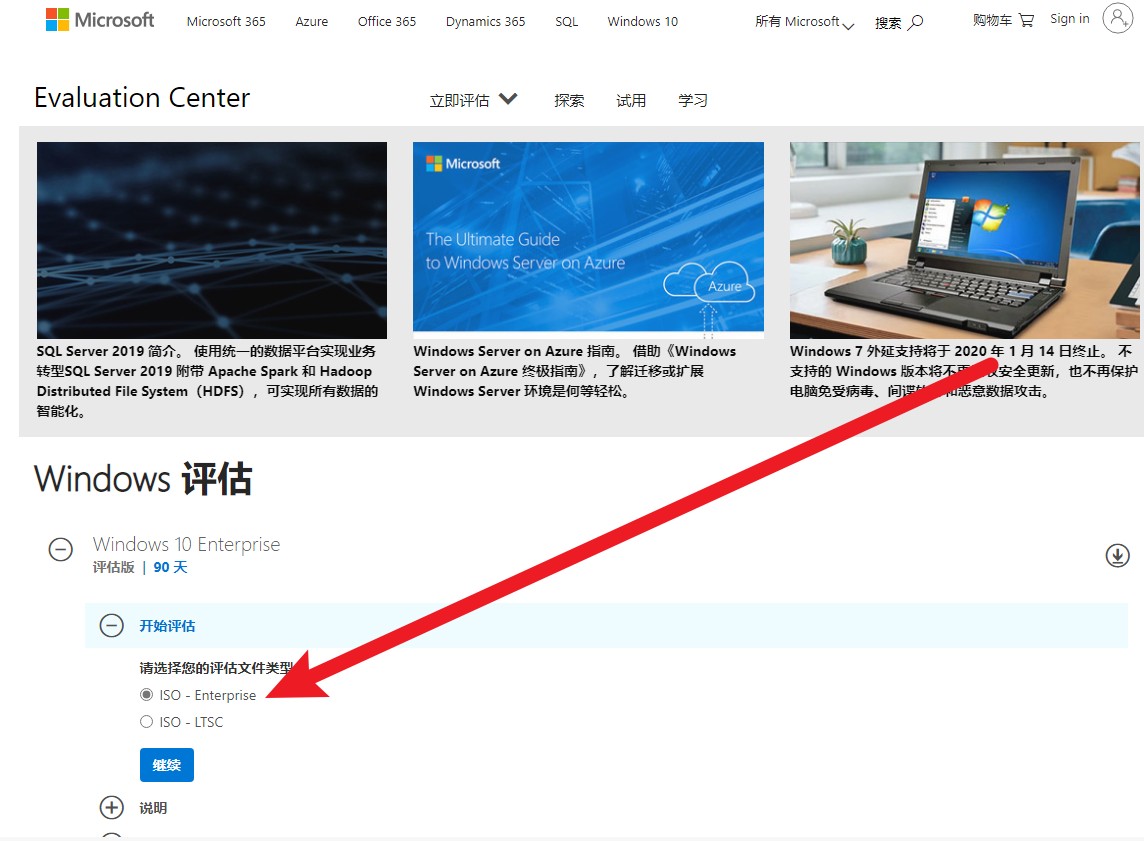Open the SQL nav item
This screenshot has width=1144, height=841.
pos(566,21)
